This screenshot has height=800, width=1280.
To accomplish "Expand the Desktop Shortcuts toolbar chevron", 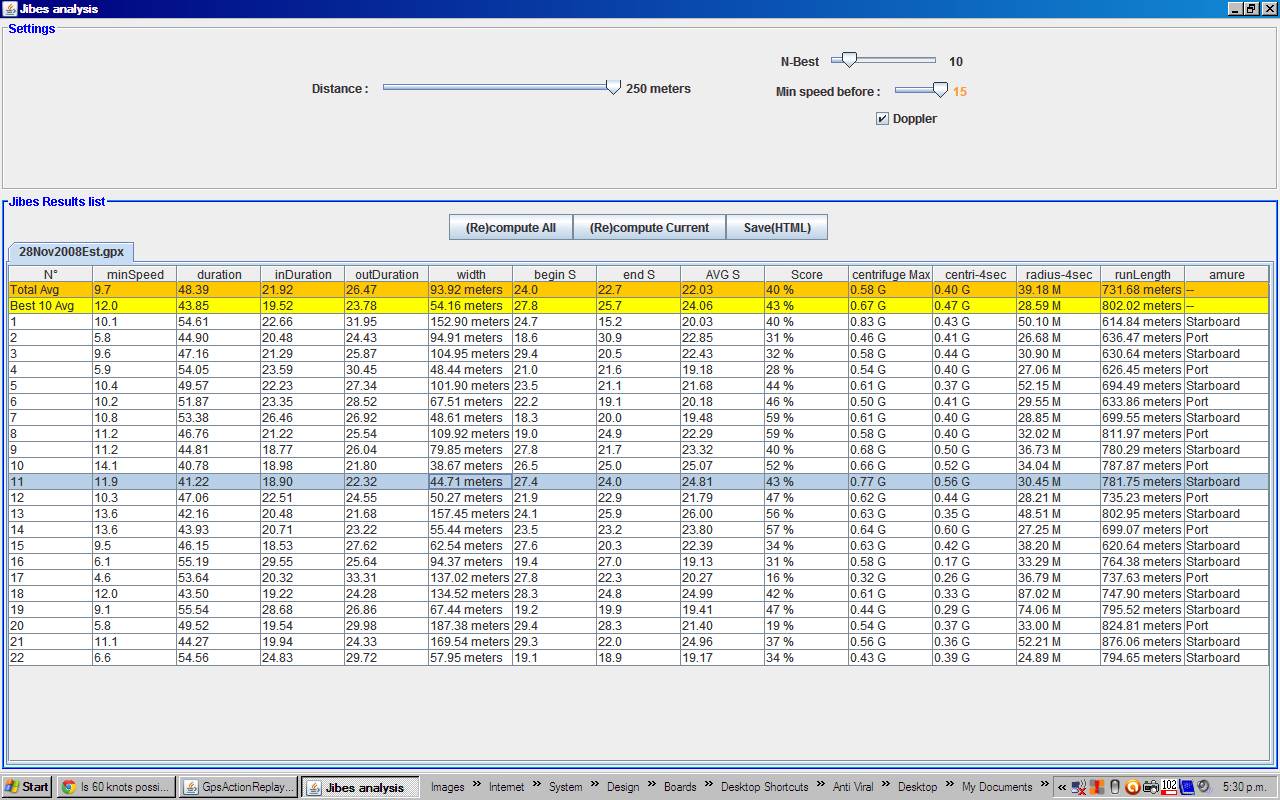I will 820,786.
